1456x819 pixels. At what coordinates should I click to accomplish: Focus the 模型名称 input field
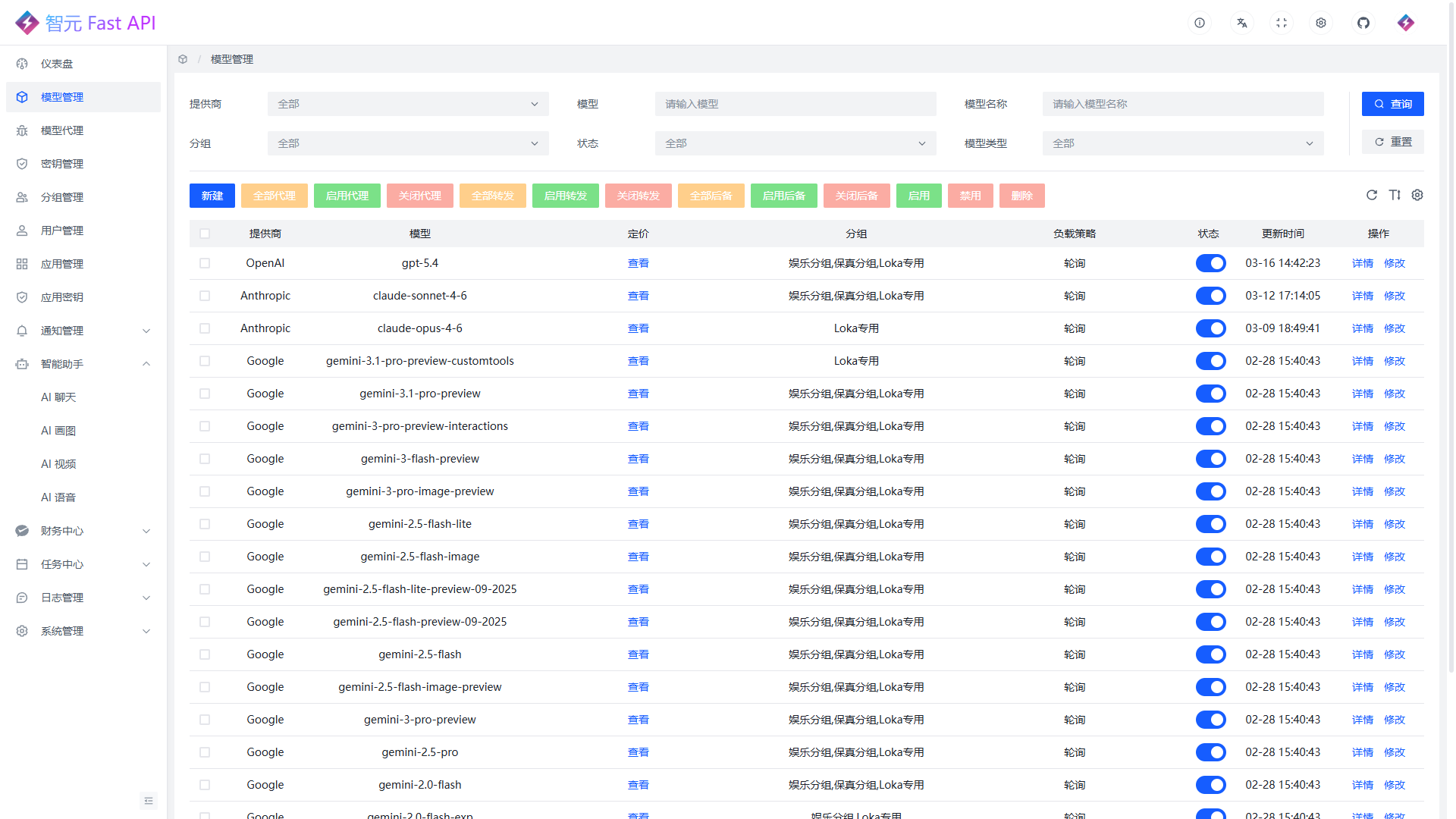pos(1182,104)
